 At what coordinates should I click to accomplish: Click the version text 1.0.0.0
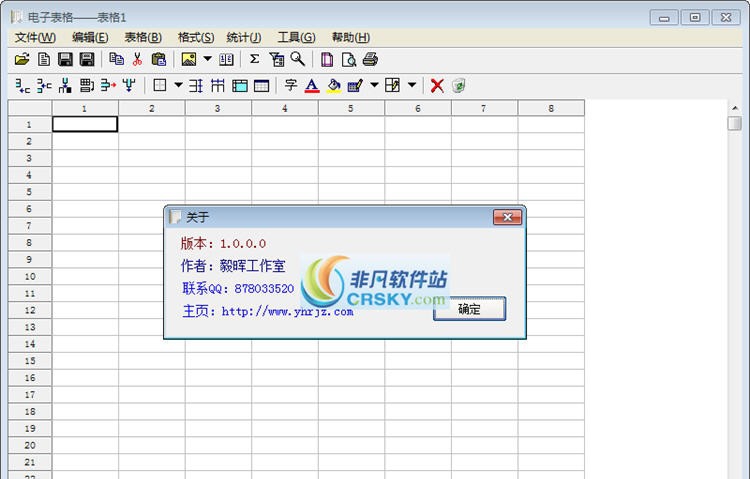pyautogui.click(x=243, y=244)
